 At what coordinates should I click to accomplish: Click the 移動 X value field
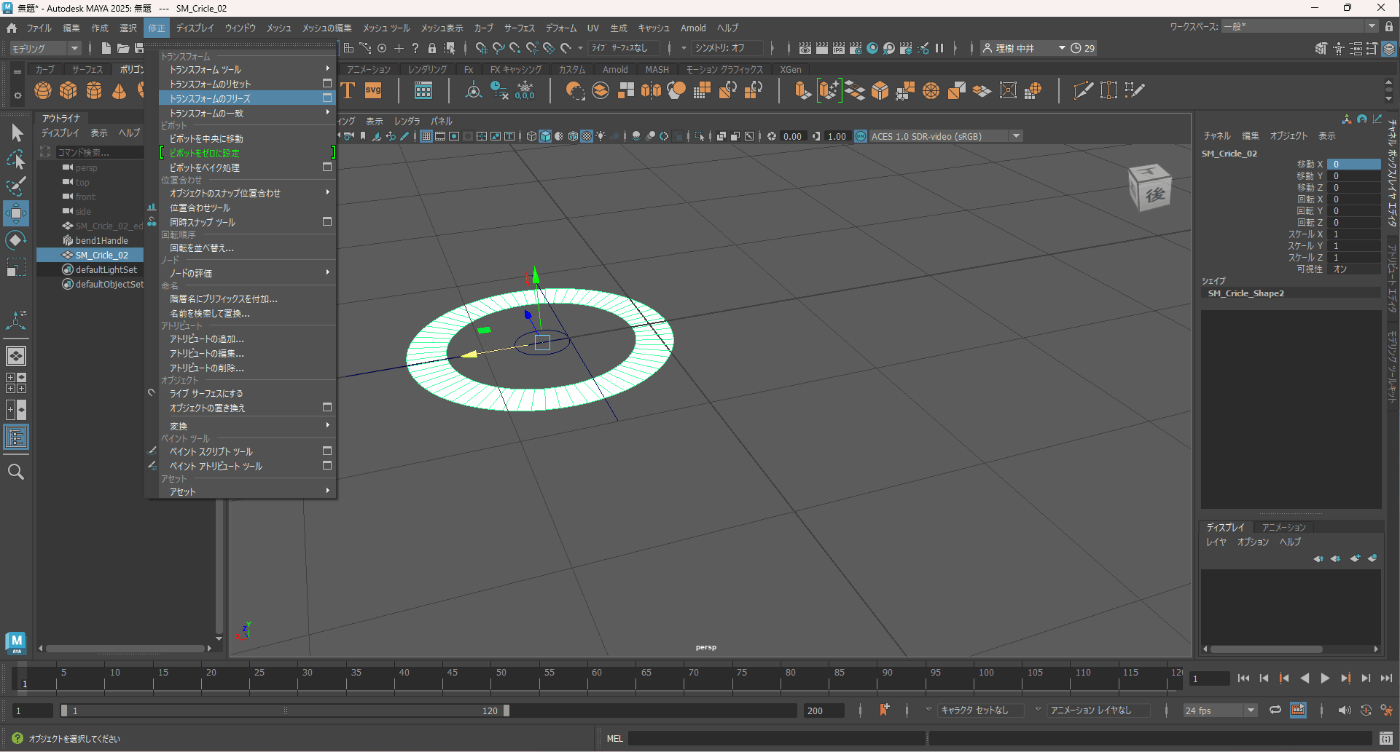[1353, 164]
